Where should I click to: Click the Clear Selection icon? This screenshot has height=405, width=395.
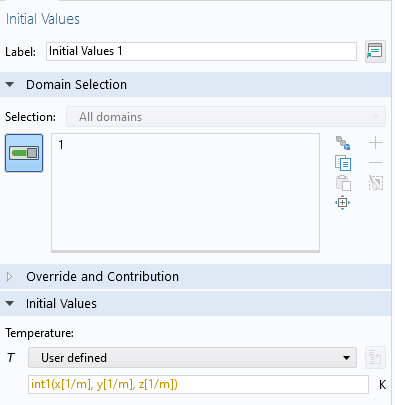coord(376,183)
